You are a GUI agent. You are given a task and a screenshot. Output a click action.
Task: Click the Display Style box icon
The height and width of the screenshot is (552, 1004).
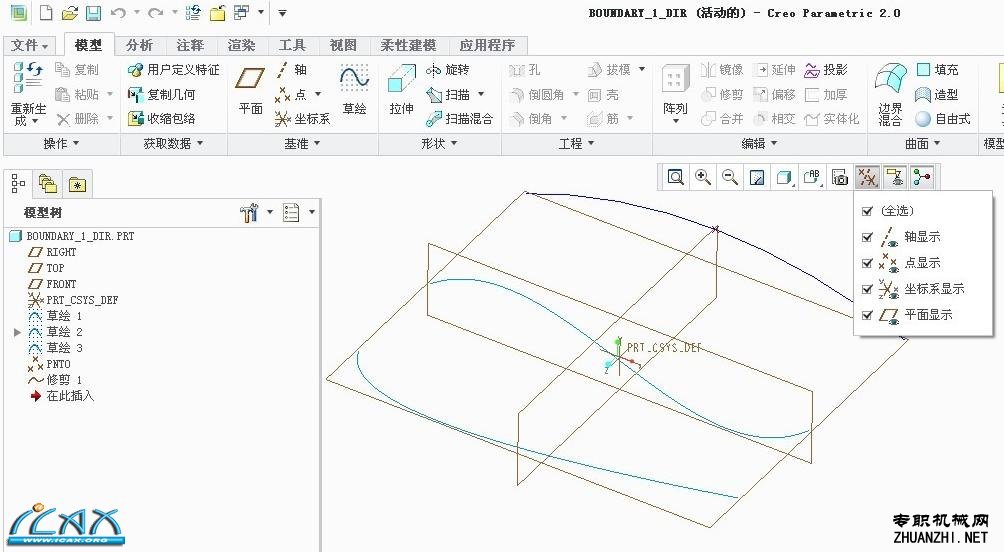[784, 177]
